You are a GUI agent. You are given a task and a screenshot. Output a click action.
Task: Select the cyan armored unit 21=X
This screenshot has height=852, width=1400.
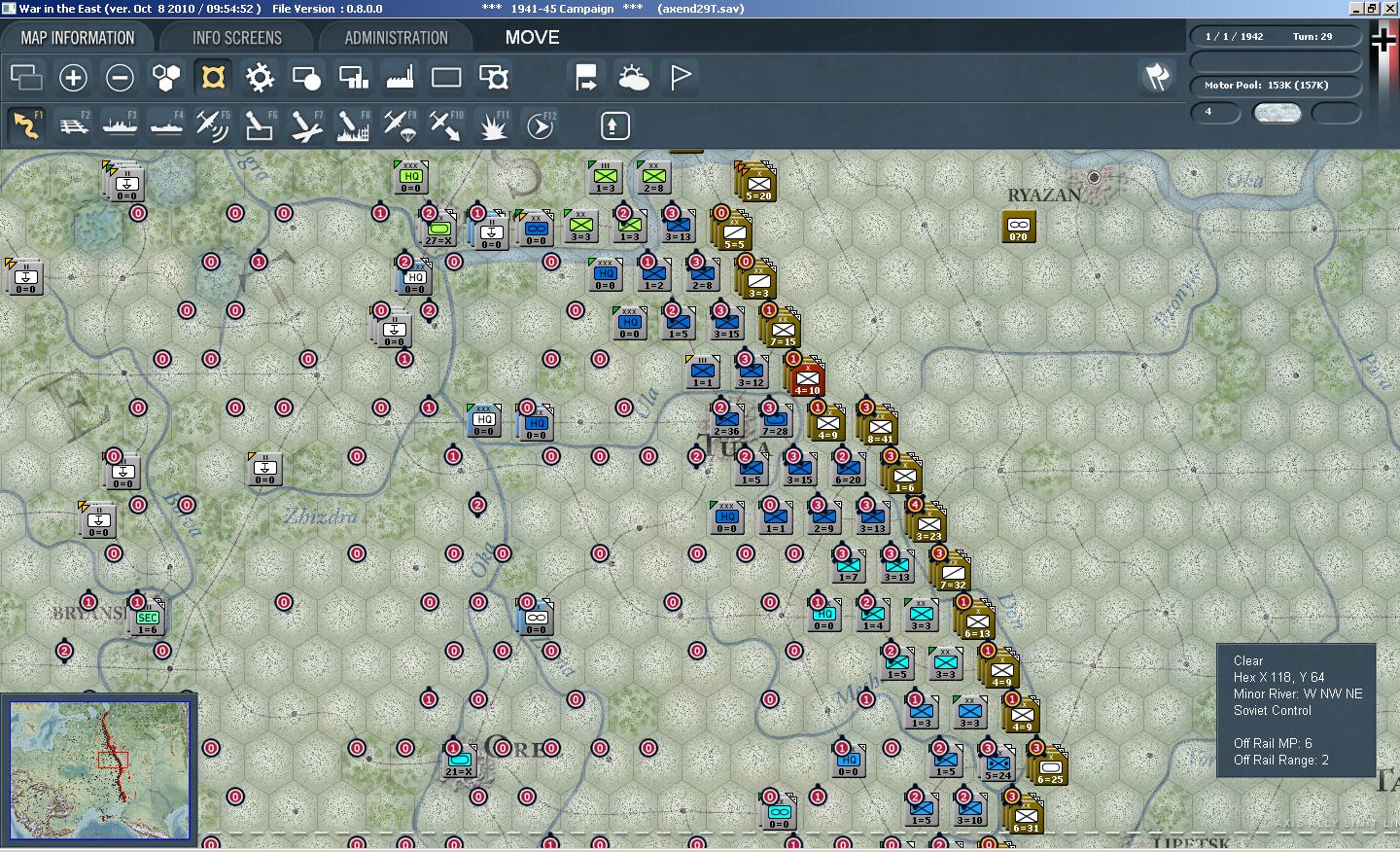coord(459,761)
